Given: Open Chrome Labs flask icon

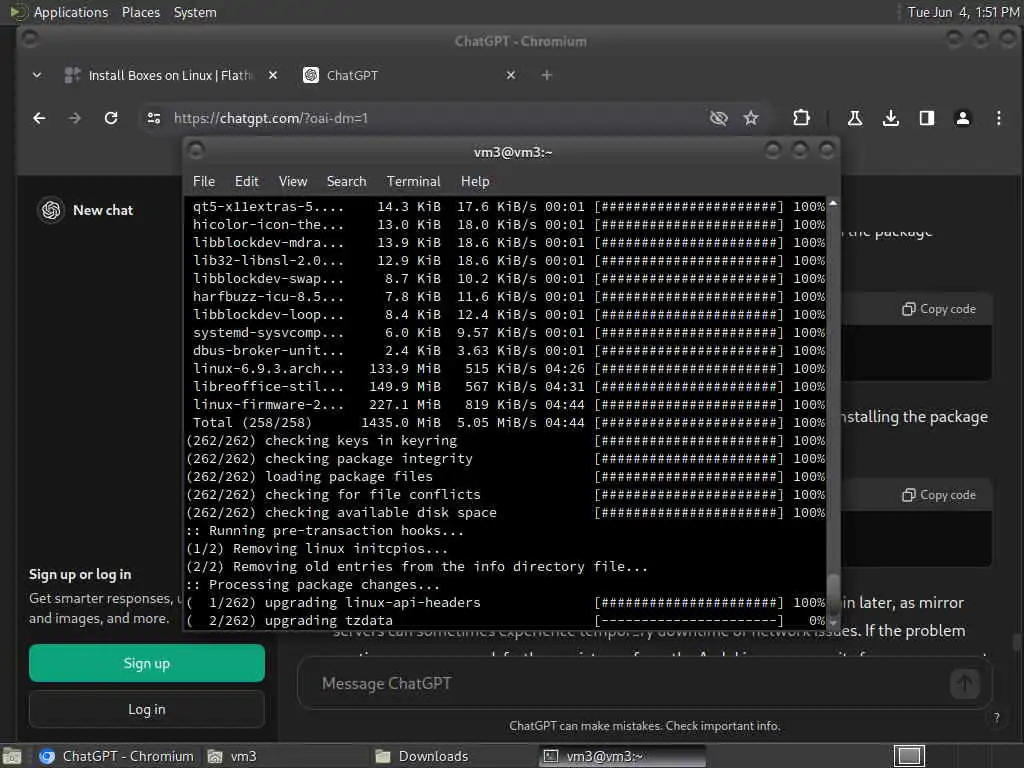Looking at the screenshot, I should click(x=854, y=118).
